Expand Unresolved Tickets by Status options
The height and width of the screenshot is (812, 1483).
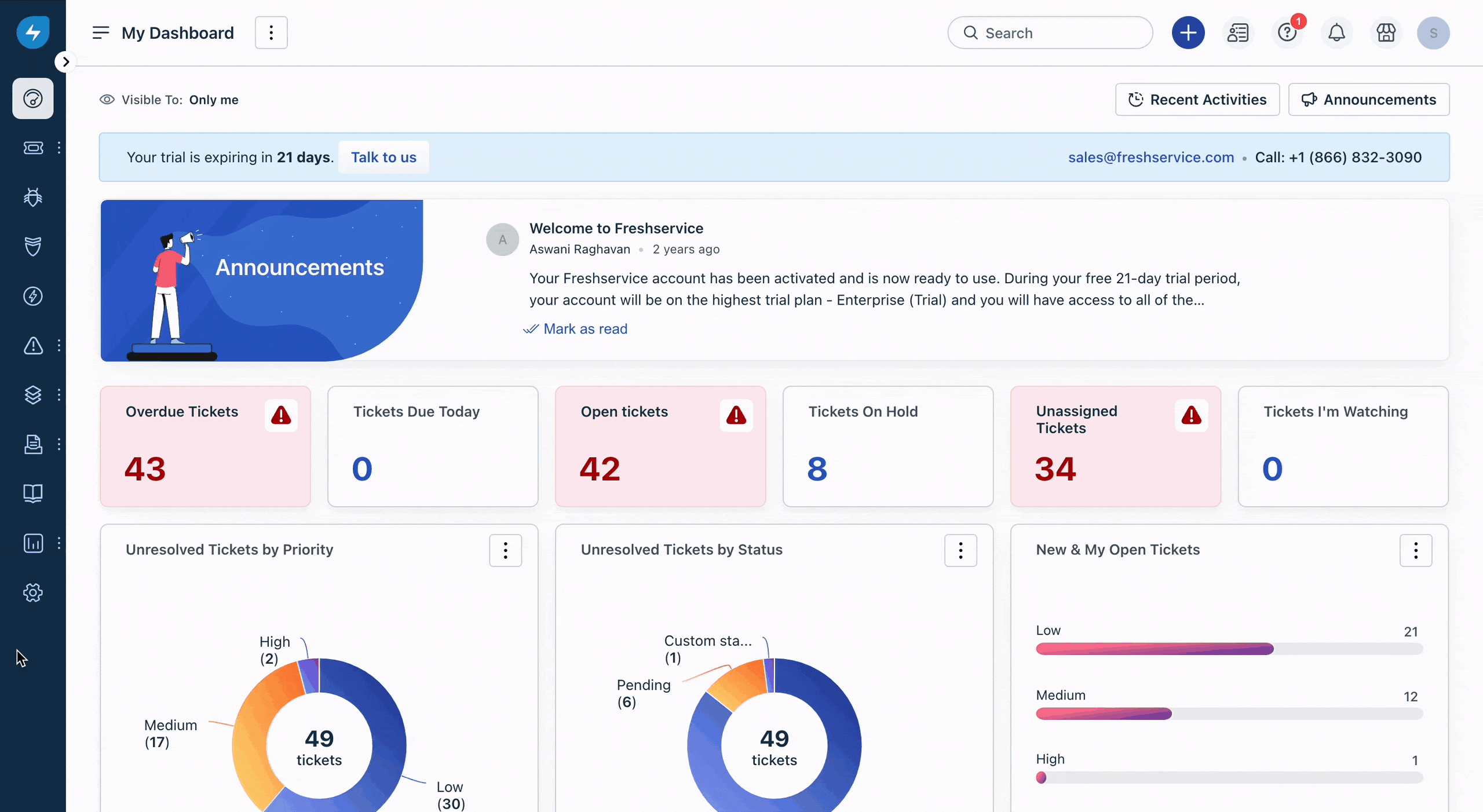pos(960,550)
